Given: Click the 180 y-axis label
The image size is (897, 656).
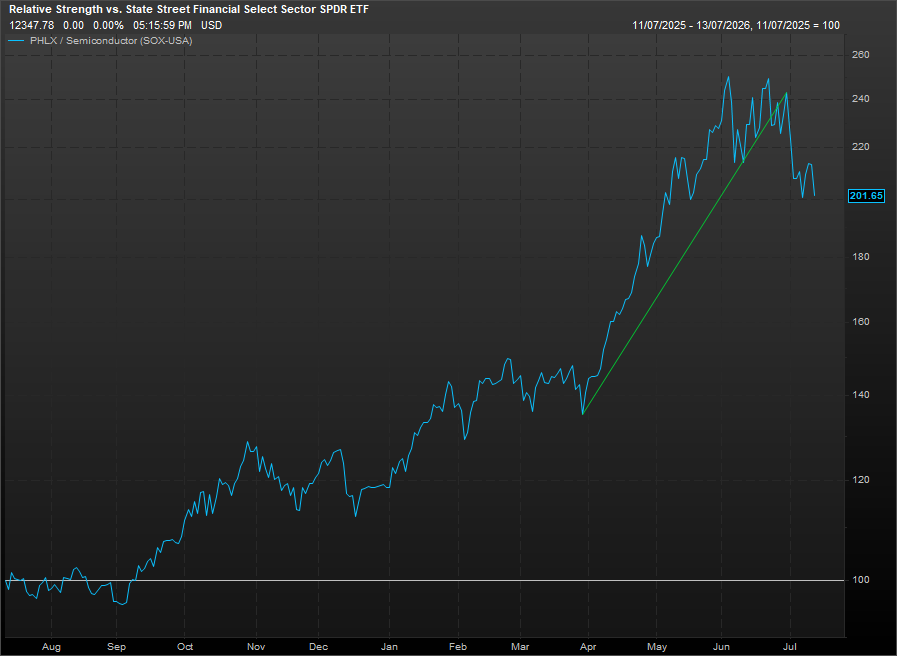Looking at the screenshot, I should 860,257.
